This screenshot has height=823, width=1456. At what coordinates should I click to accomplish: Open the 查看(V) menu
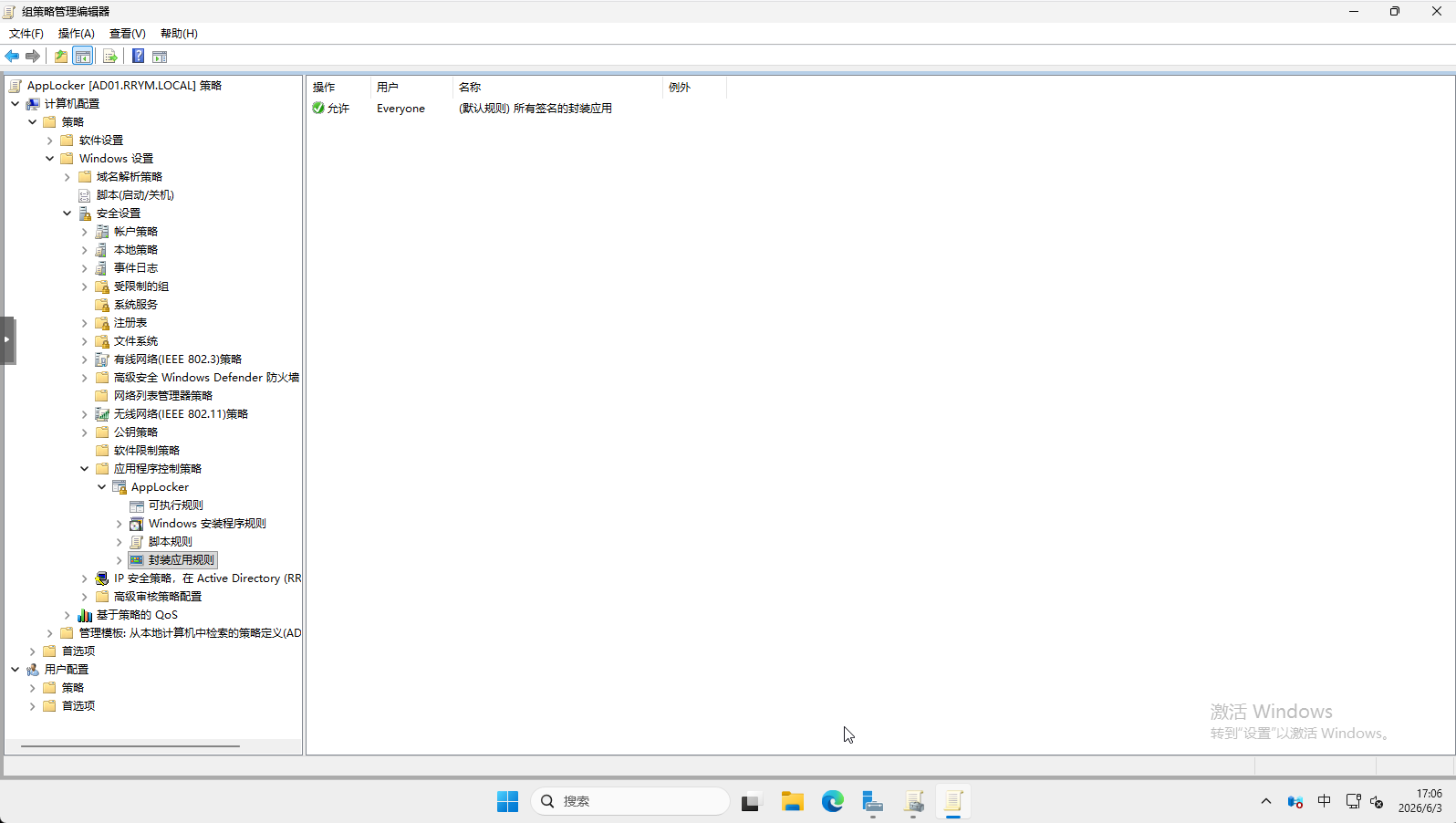(x=128, y=34)
